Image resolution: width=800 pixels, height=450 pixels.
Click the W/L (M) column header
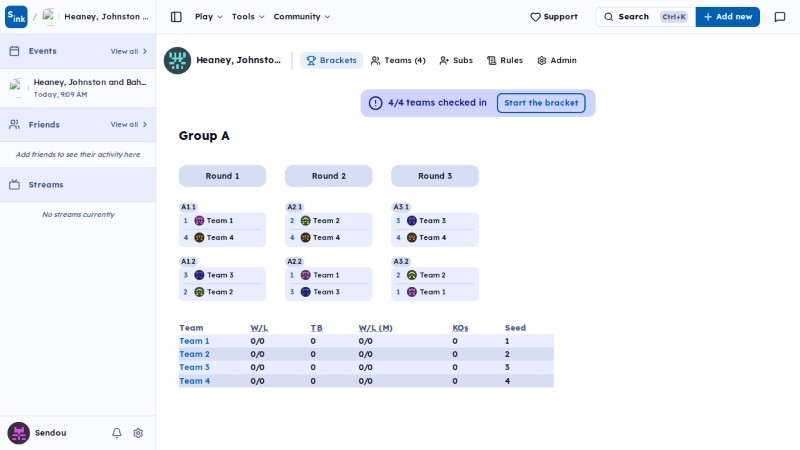tap(376, 328)
